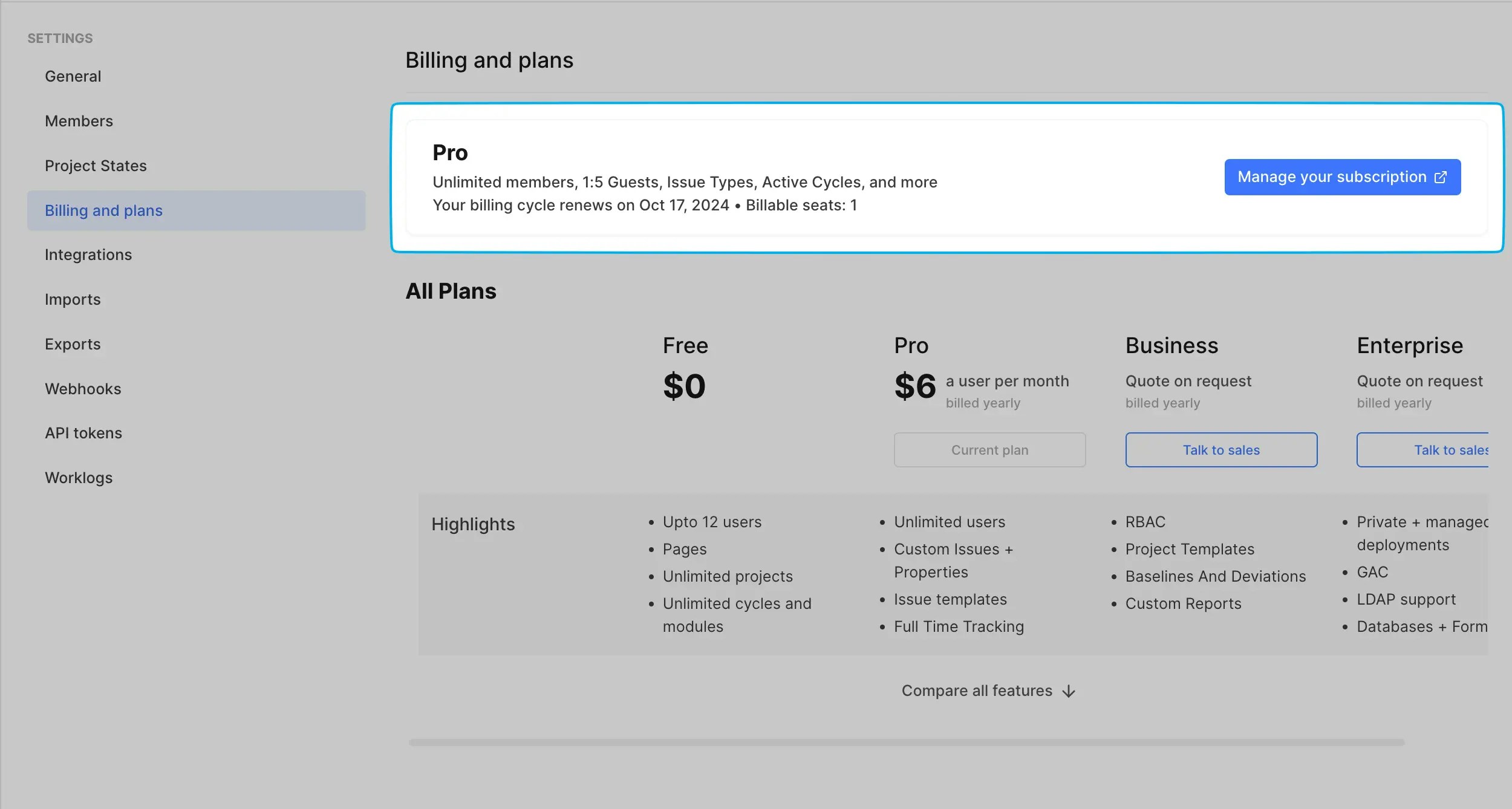The height and width of the screenshot is (809, 1512).
Task: Navigate to the Imports section
Action: tap(73, 299)
